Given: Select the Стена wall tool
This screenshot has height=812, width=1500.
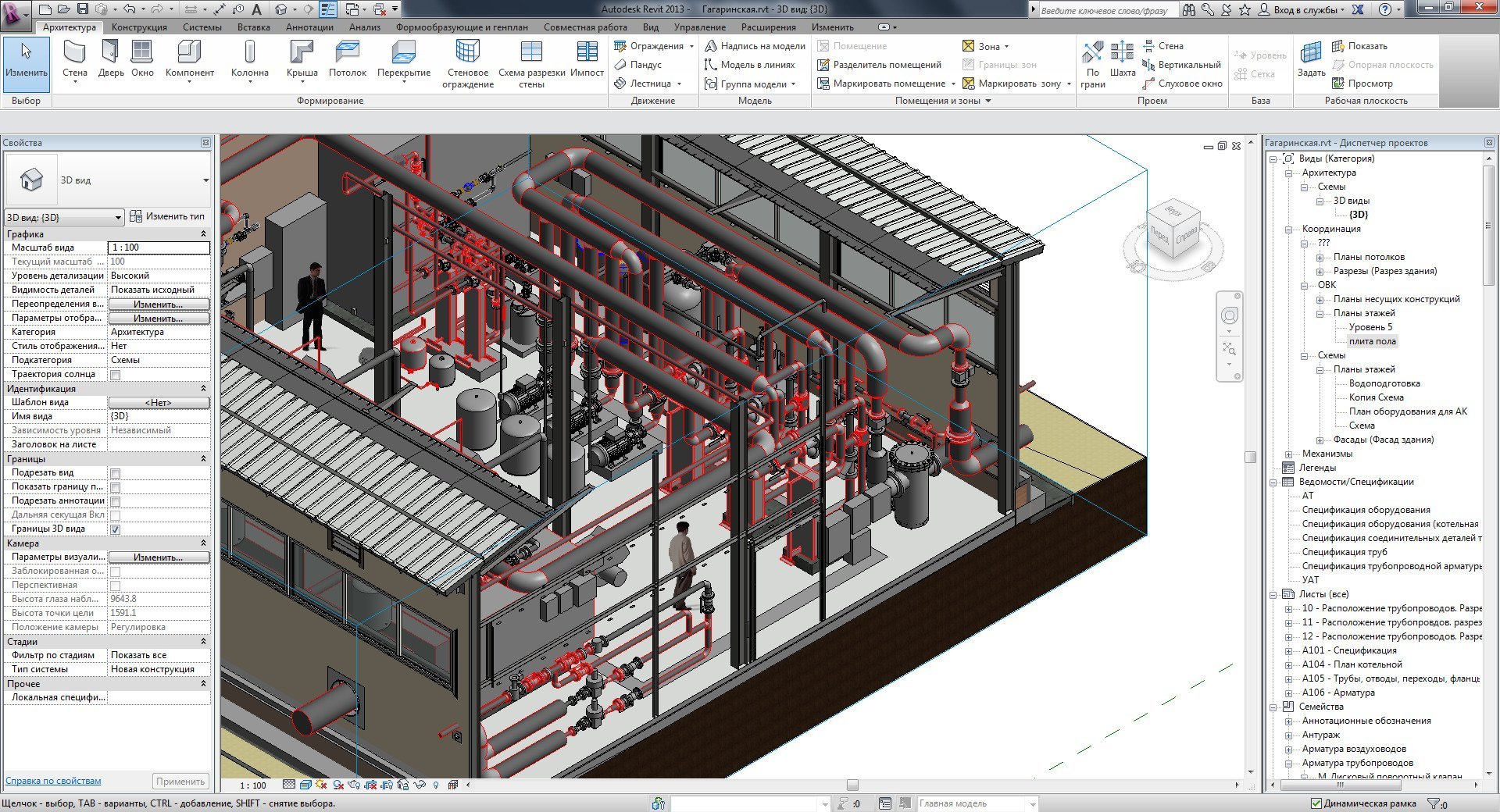Looking at the screenshot, I should pyautogui.click(x=75, y=61).
